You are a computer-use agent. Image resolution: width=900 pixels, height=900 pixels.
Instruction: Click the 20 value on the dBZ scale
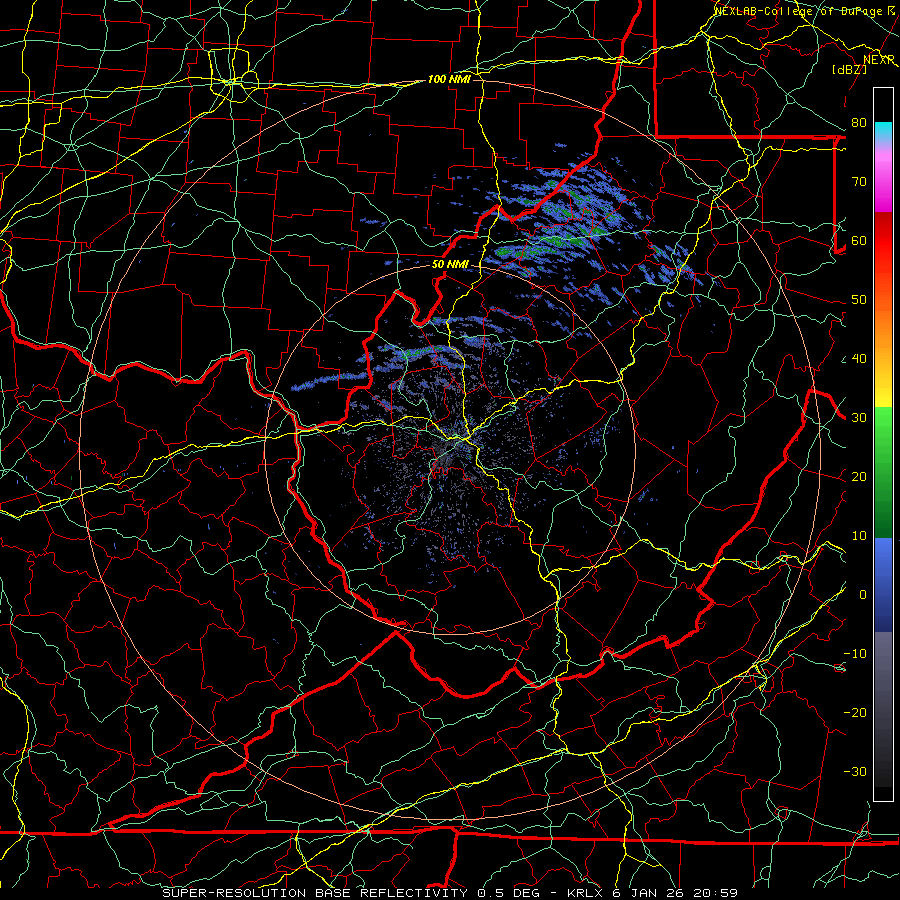pyautogui.click(x=859, y=476)
